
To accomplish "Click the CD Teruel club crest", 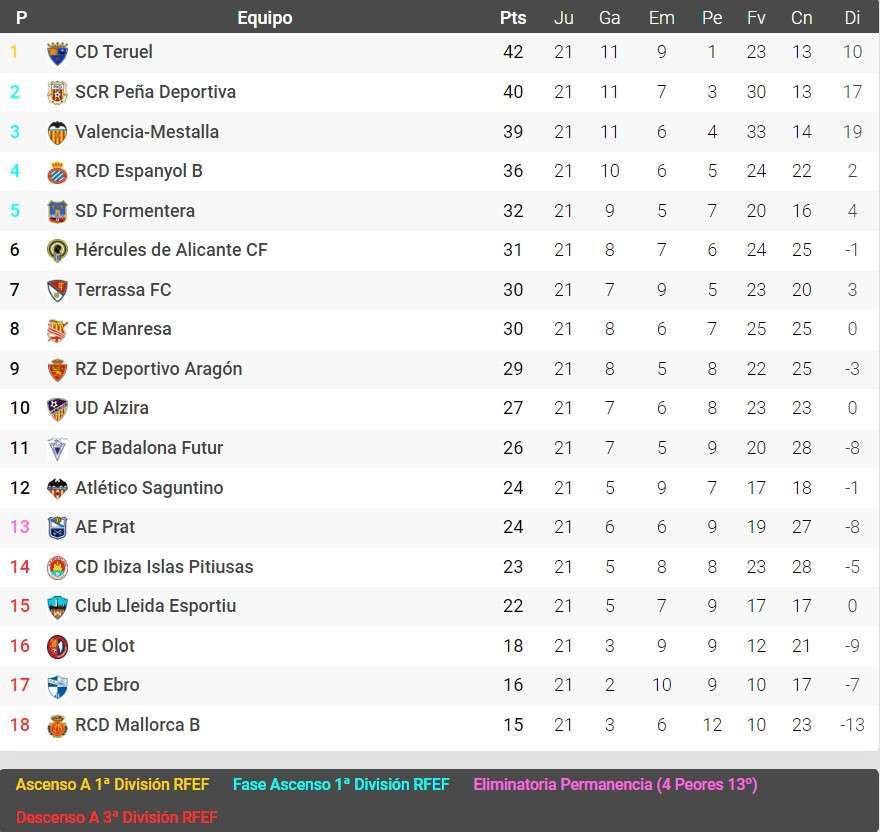I will coord(57,52).
